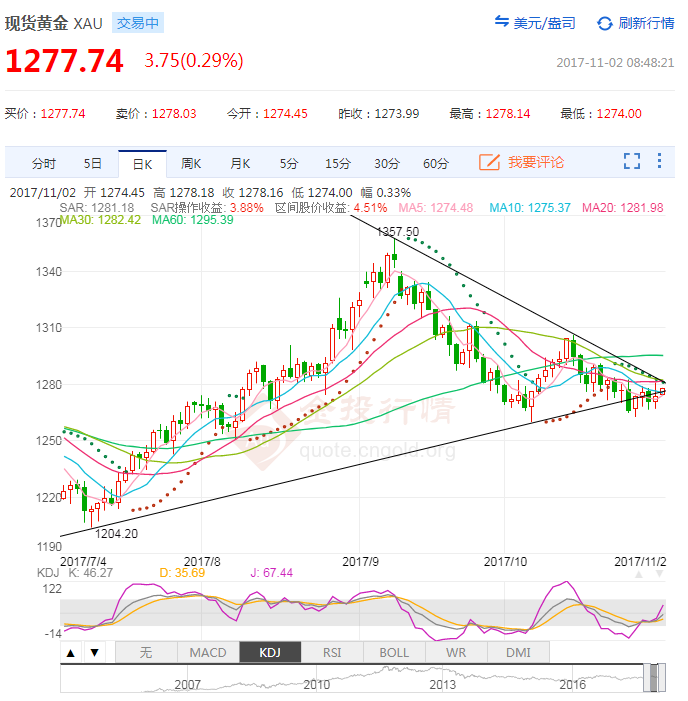Click the refresh quotes (刷新行情) icon
Viewport: 688px width, 701px height.
(605, 23)
